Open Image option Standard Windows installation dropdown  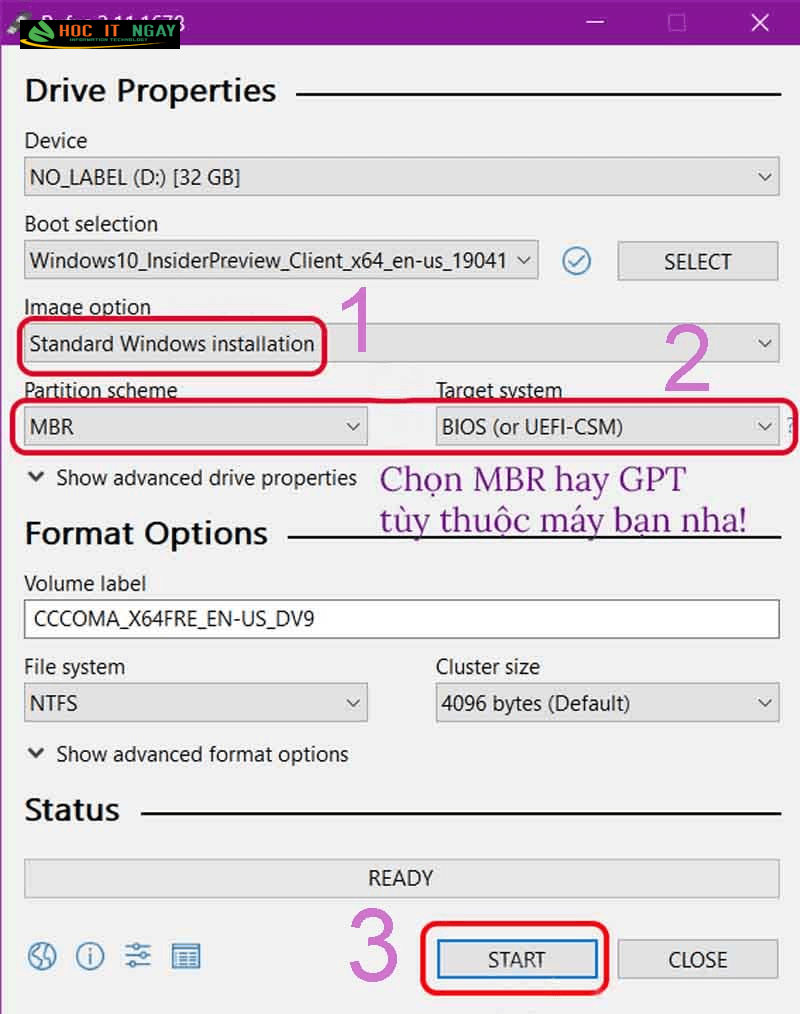[402, 343]
